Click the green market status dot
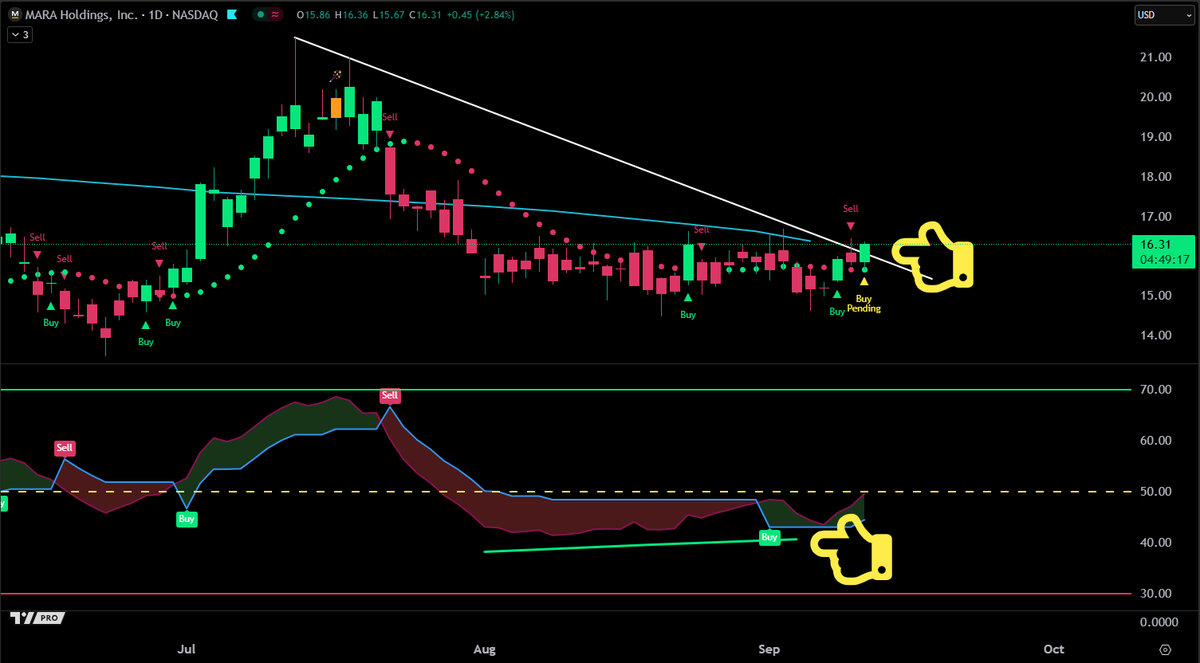This screenshot has height=663, width=1200. (x=260, y=15)
